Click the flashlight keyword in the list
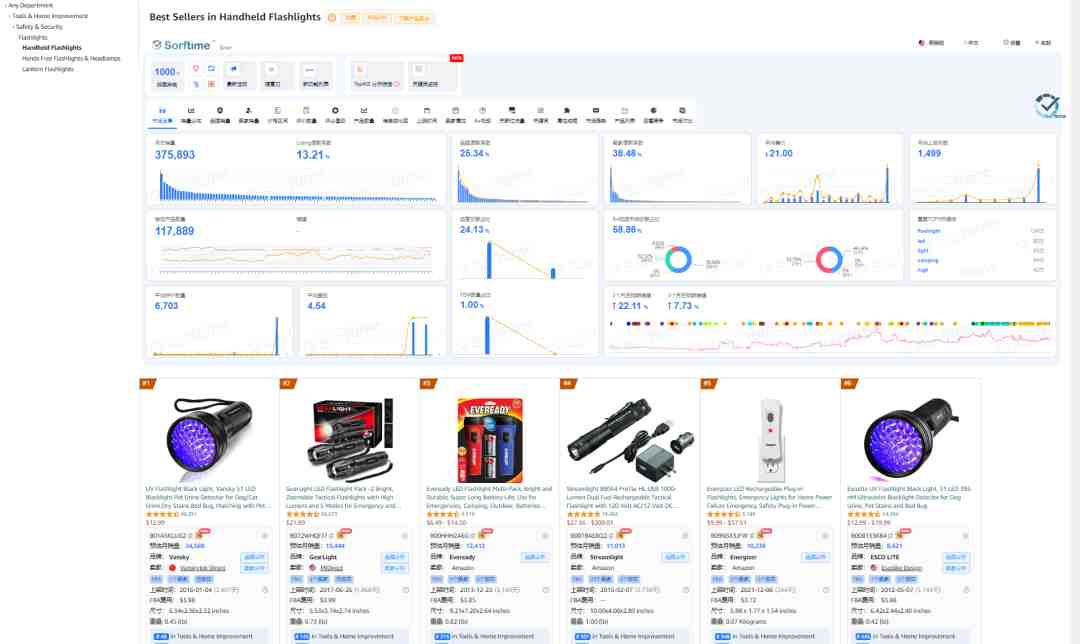This screenshot has height=644, width=1080. coord(928,231)
